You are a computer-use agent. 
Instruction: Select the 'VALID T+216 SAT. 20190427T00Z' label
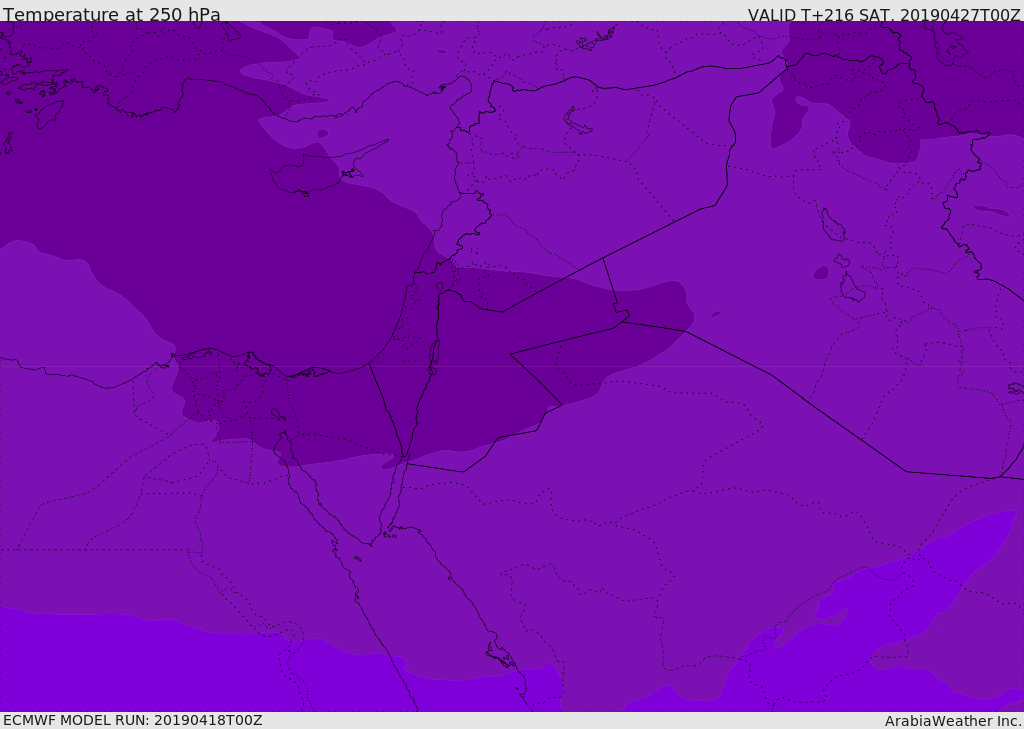click(x=884, y=15)
